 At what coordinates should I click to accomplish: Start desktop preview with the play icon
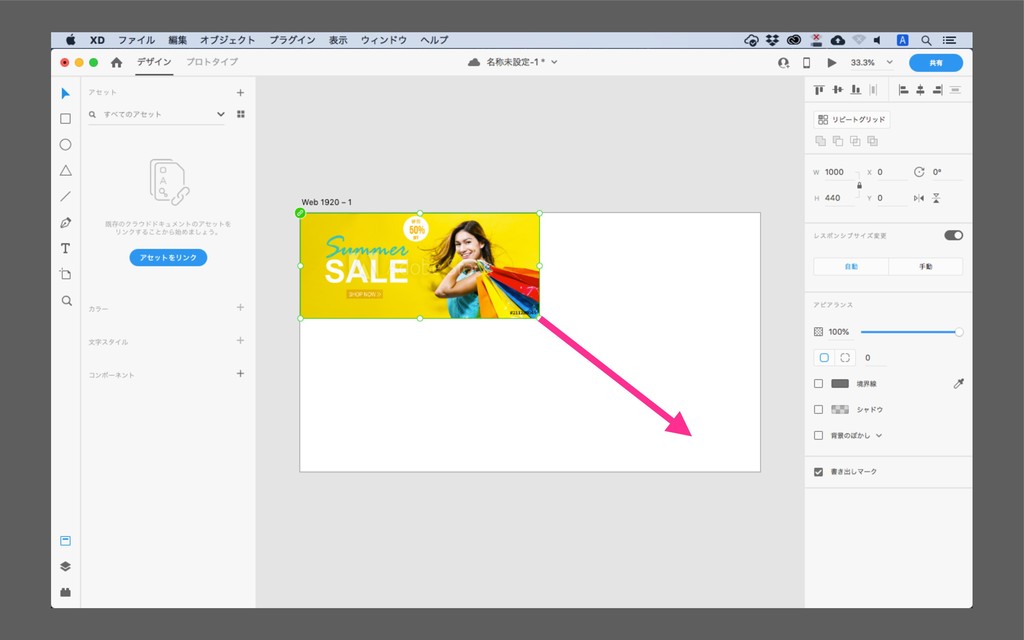831,63
